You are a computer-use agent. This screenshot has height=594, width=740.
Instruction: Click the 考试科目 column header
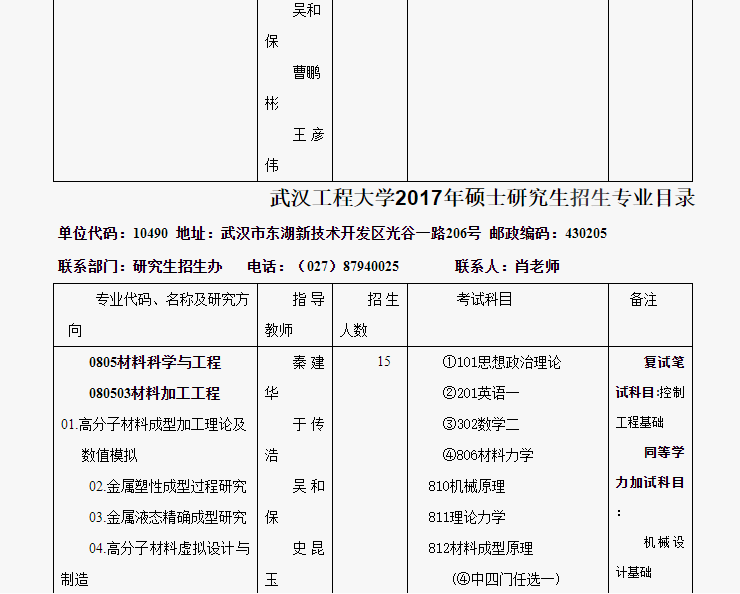point(485,299)
